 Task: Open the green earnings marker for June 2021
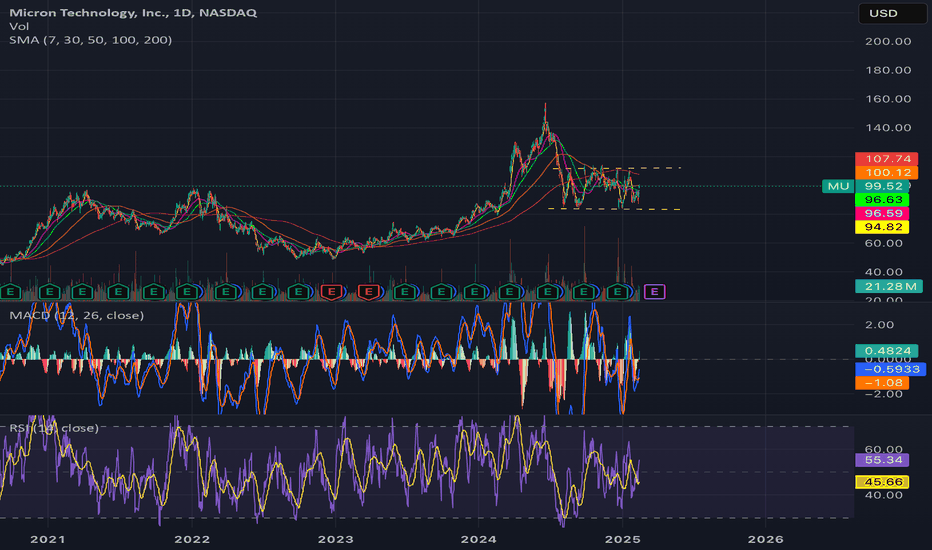(118, 291)
